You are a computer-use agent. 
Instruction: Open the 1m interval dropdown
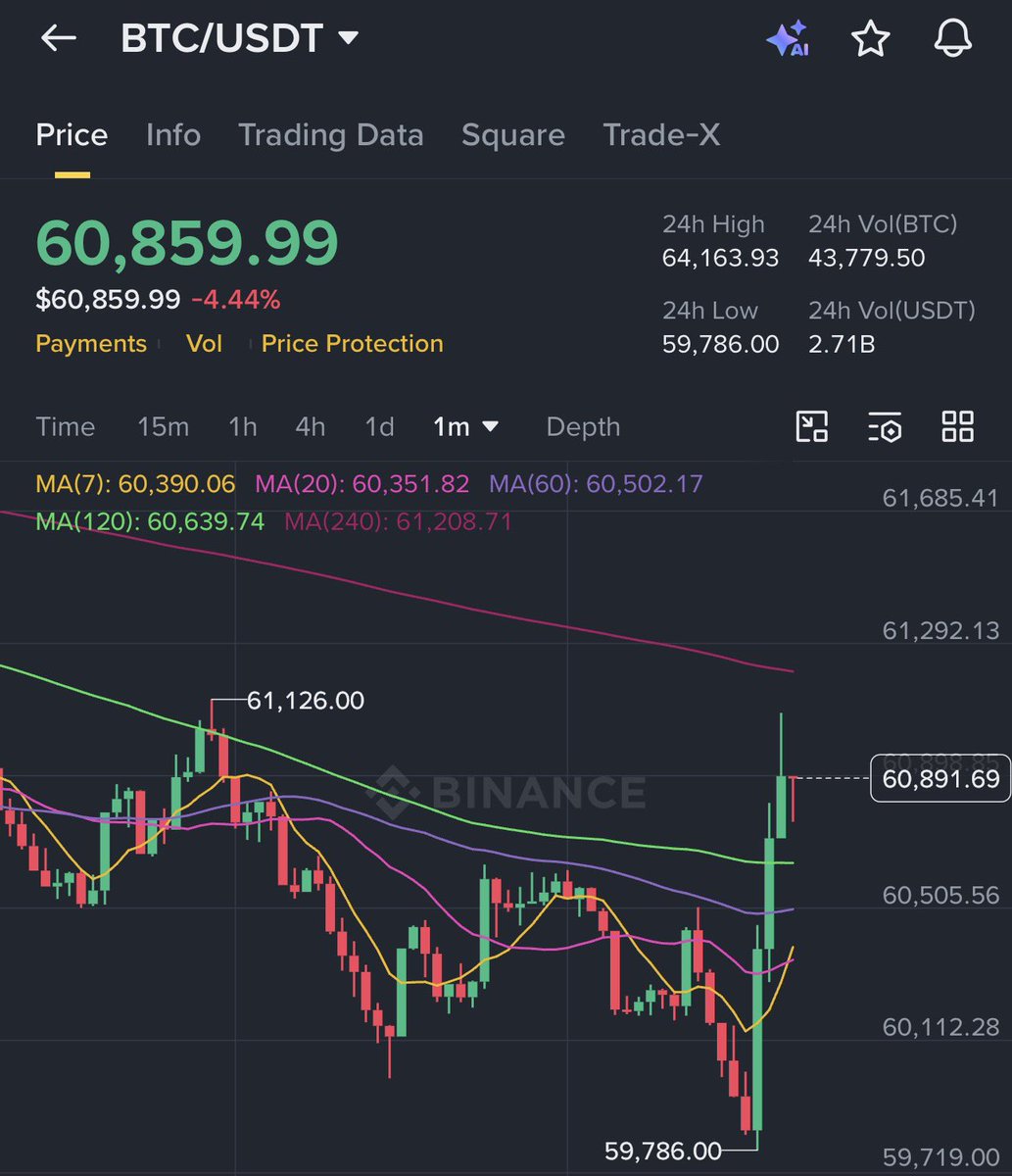466,427
